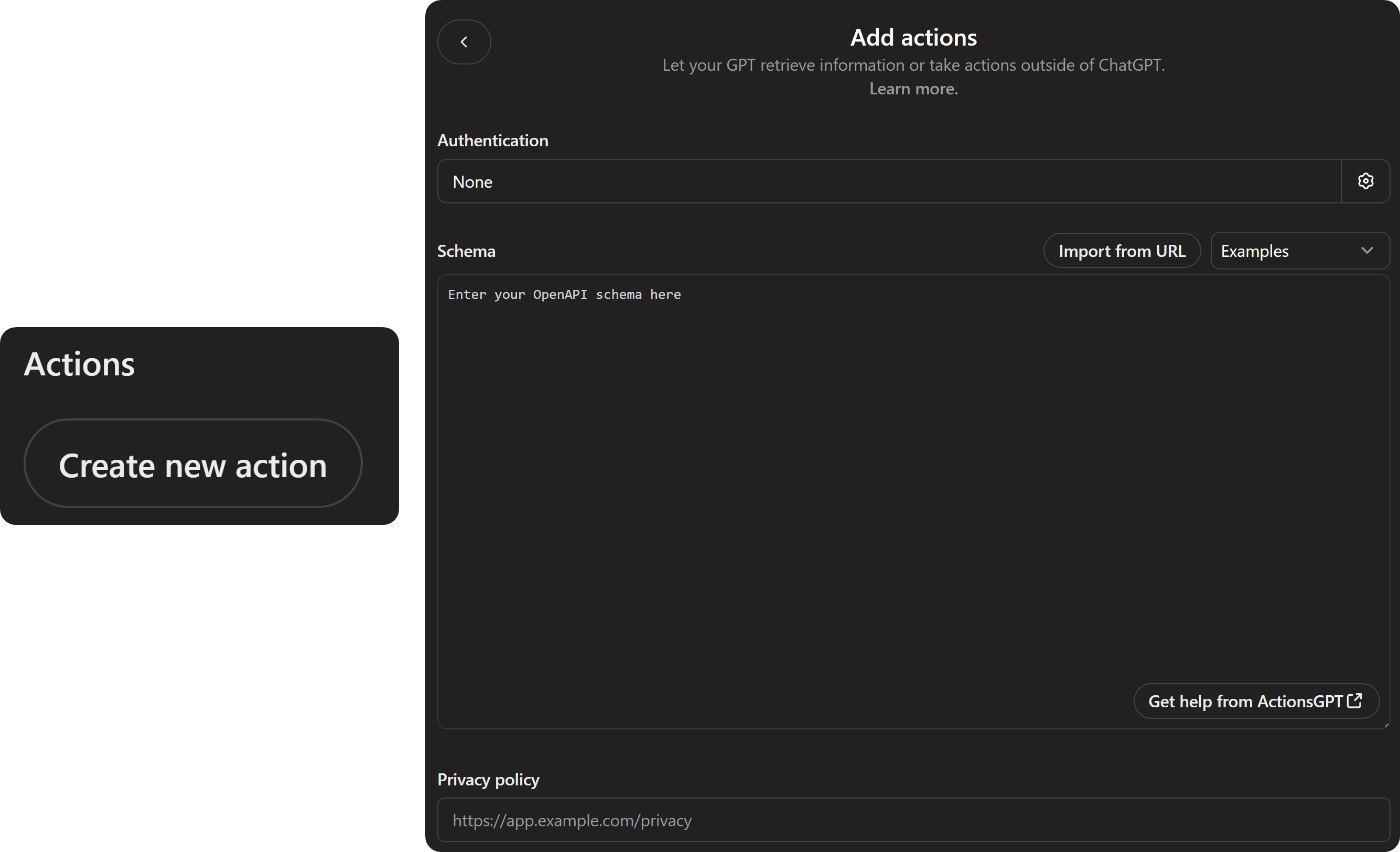1400x852 pixels.
Task: Focus the Privacy policy URL field
Action: click(x=909, y=820)
